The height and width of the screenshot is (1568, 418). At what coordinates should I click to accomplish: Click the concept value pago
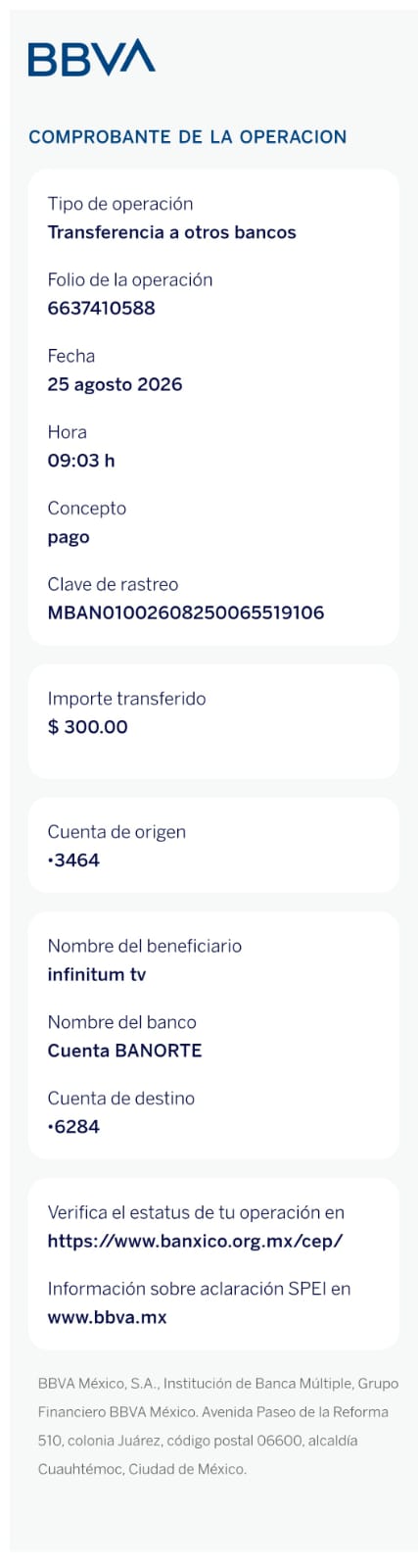click(x=69, y=538)
